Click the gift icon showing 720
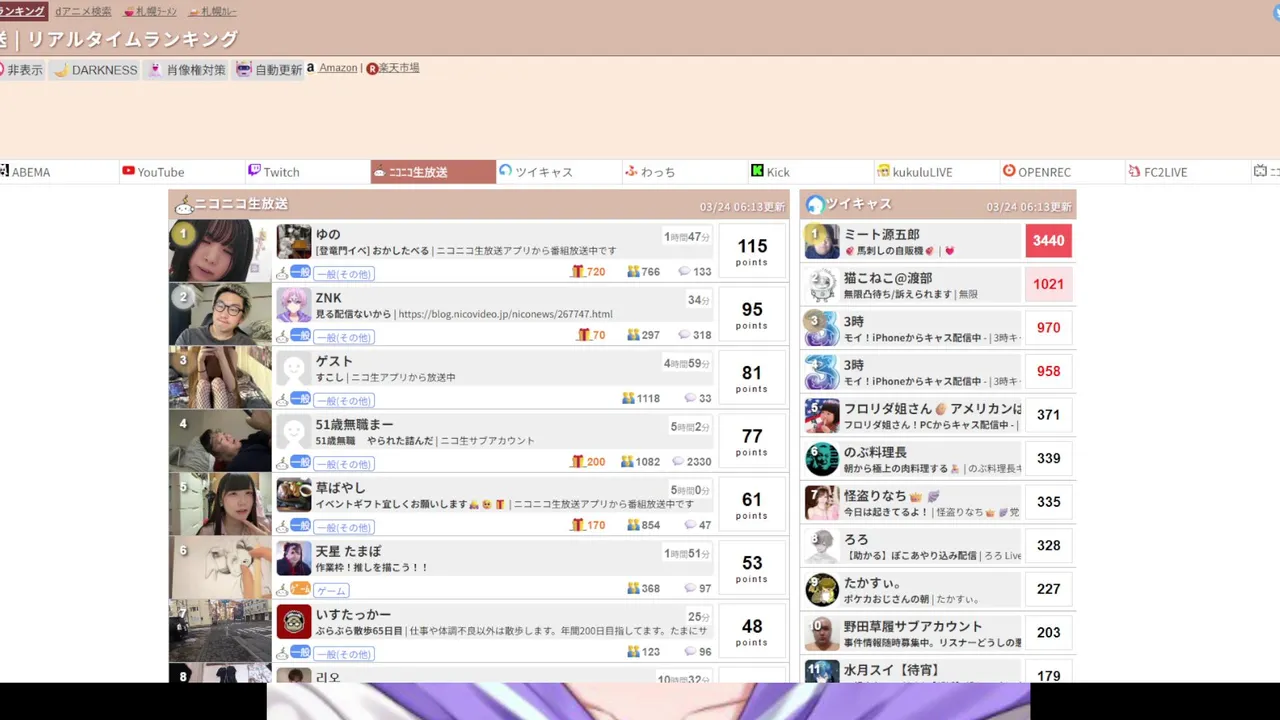The image size is (1280, 720). pyautogui.click(x=577, y=271)
